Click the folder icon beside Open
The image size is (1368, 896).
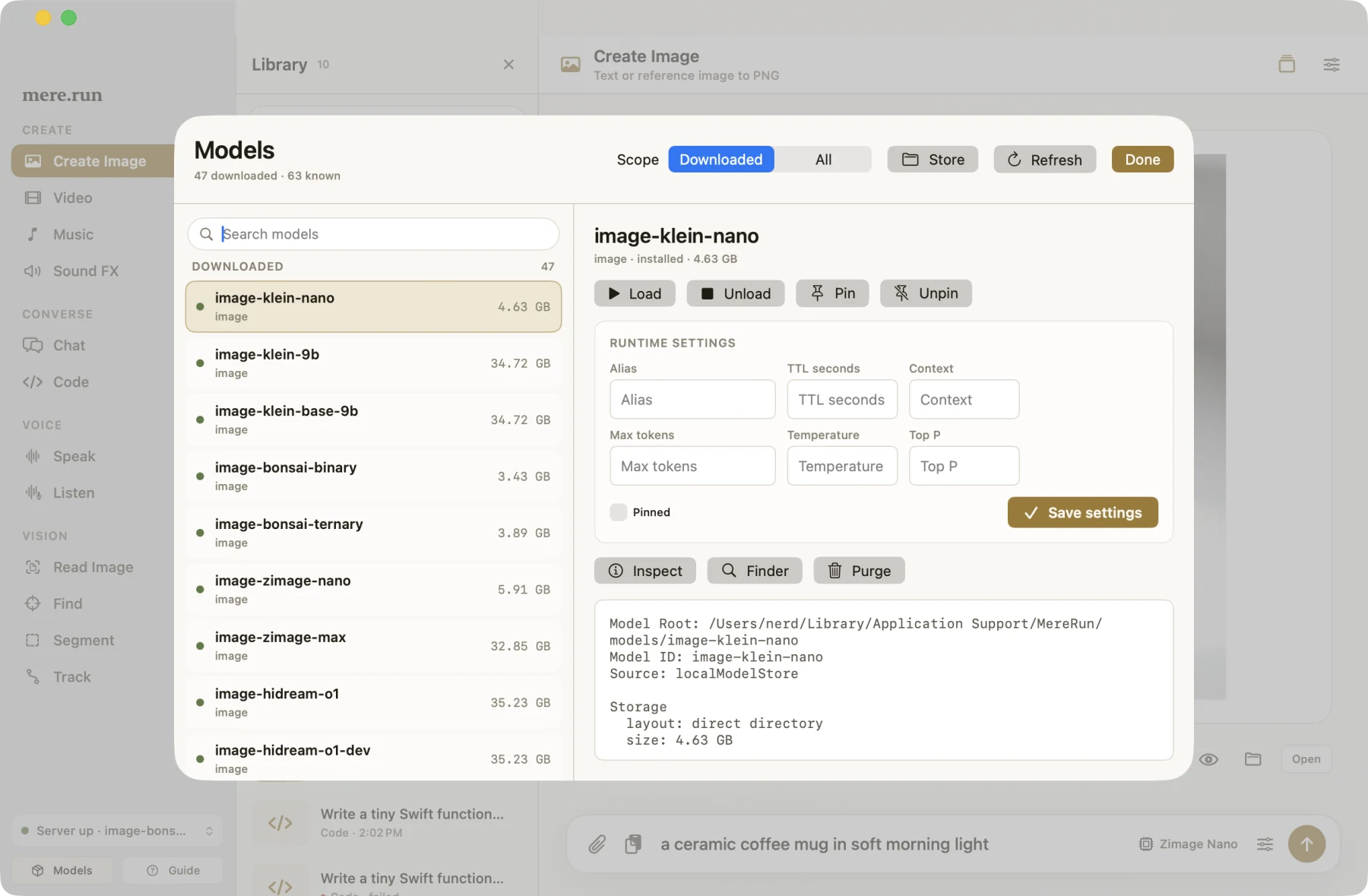1252,759
